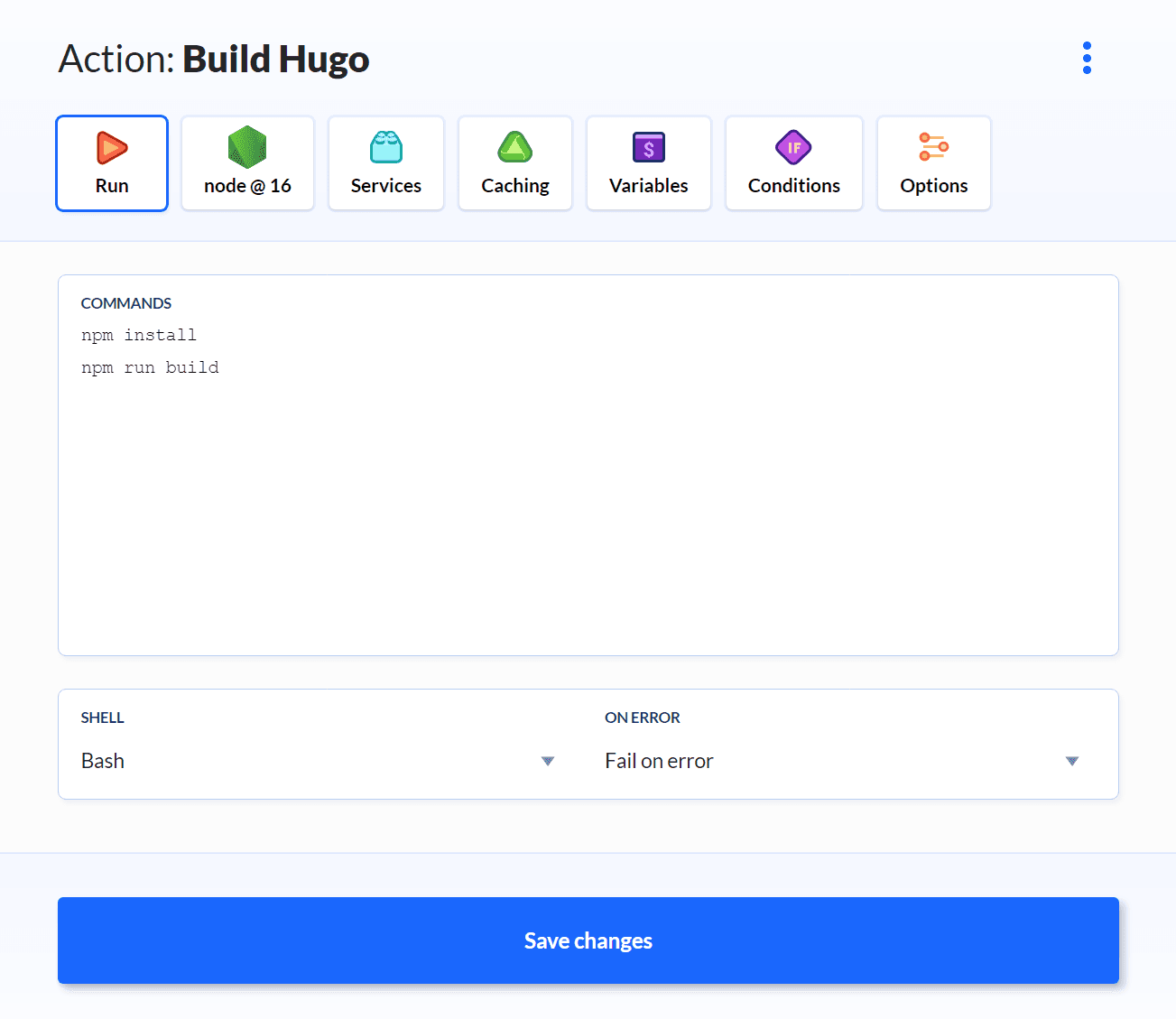Expand the arrow beside Fail on error

coord(1072,761)
